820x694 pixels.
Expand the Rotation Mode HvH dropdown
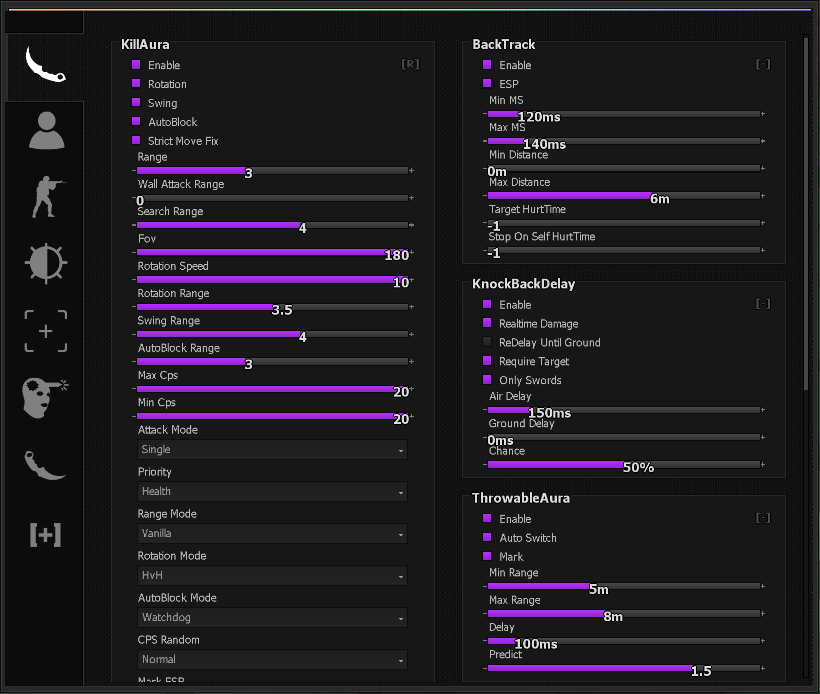272,575
